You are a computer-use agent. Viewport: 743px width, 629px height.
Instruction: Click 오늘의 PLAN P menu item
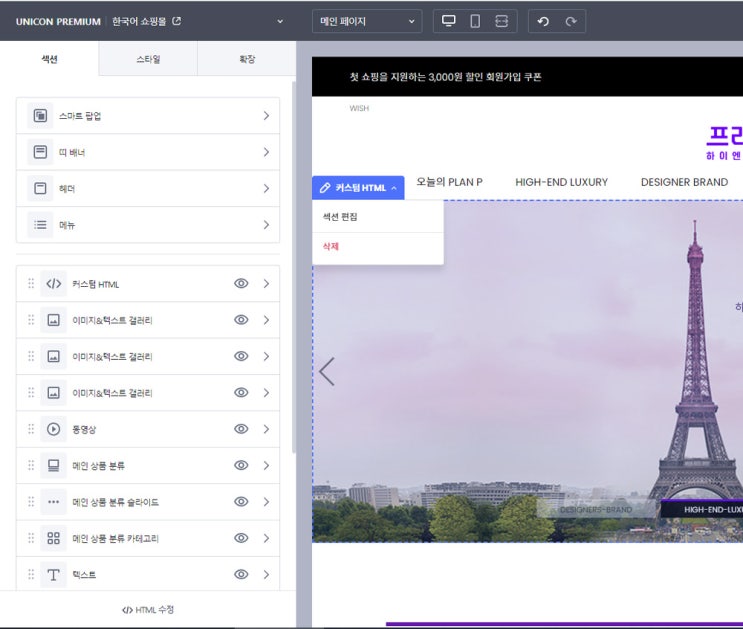[449, 182]
